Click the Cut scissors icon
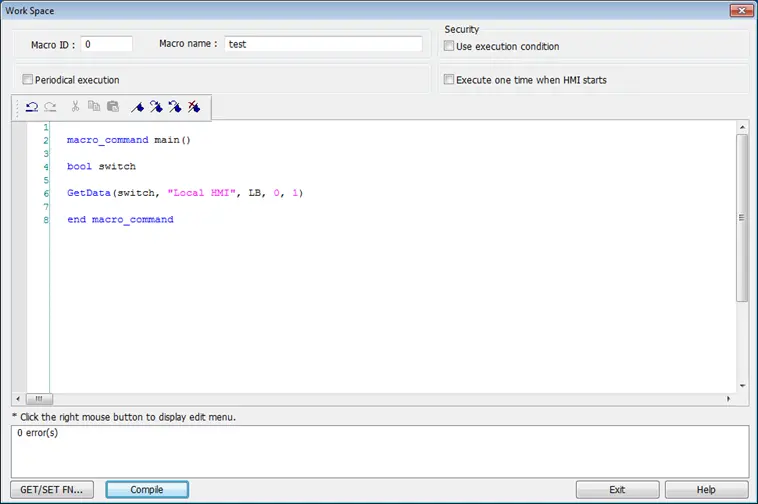Viewport: 758px width, 504px height. point(75,106)
